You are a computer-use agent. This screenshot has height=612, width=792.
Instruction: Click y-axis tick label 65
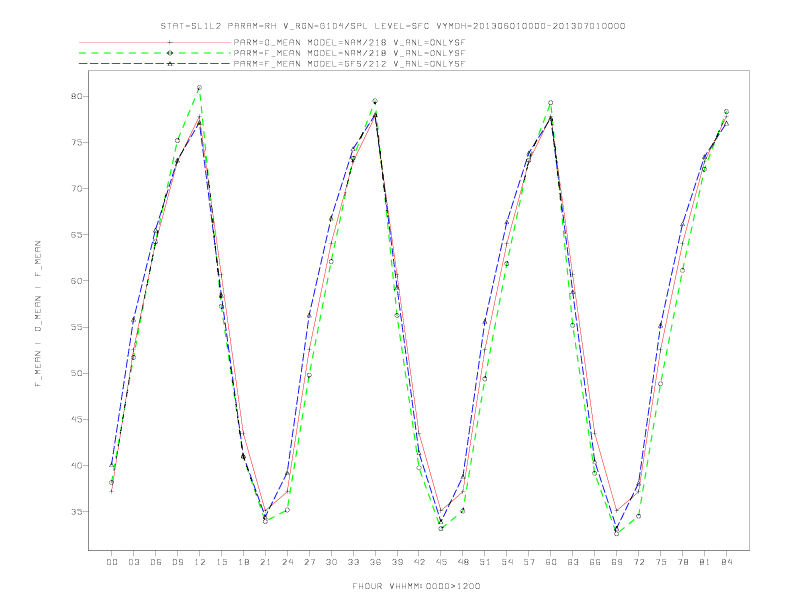coord(76,234)
